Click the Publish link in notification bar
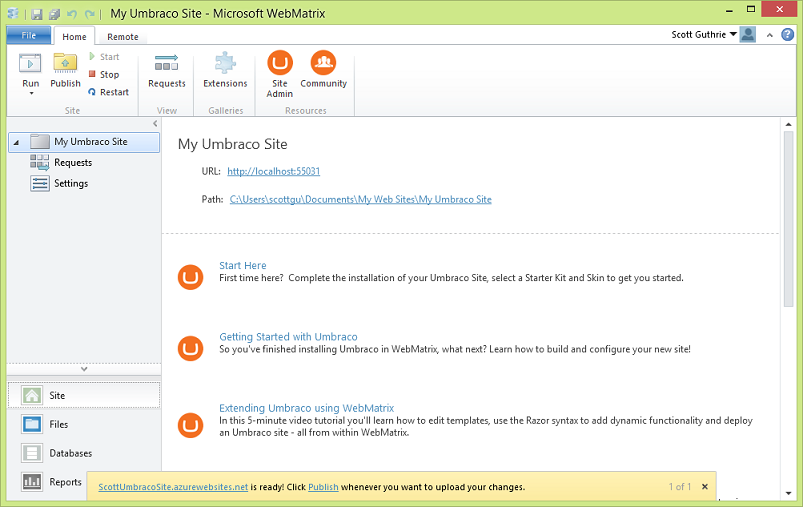 coord(323,487)
